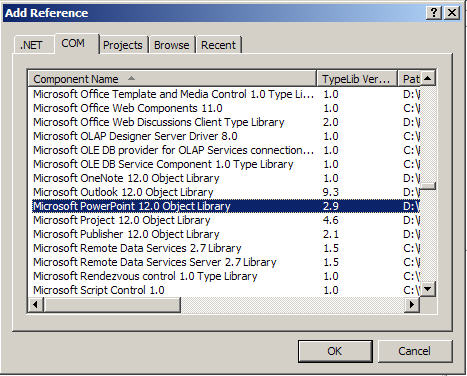Click version 2.9 in the PowerPoint row

click(331, 206)
